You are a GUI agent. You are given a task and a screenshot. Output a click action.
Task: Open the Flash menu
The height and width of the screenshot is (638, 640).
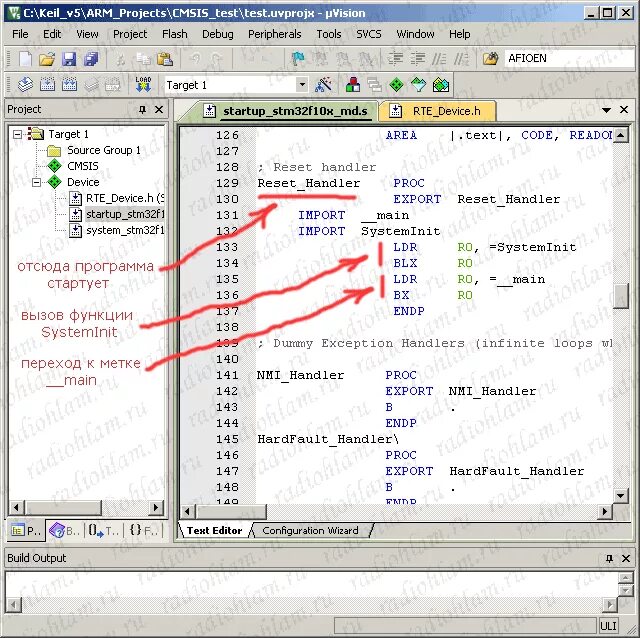coord(175,34)
